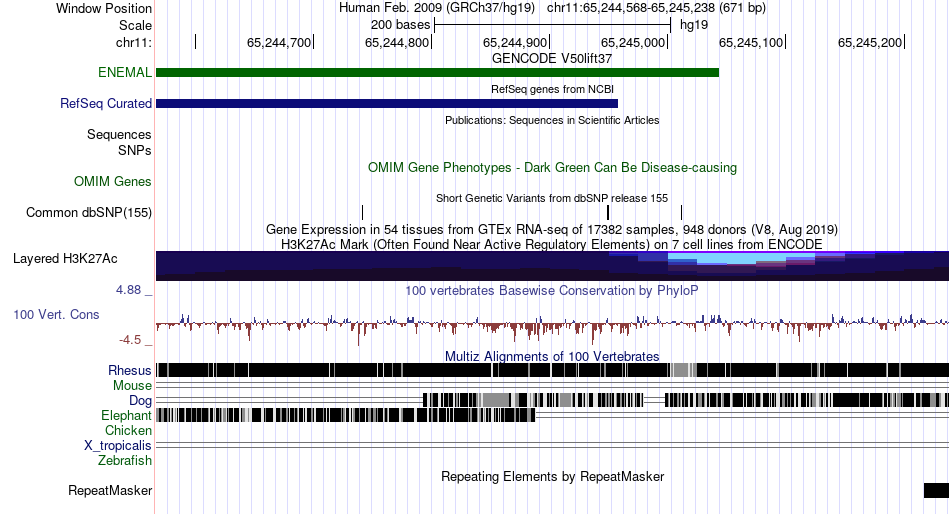
Task: Click the Sequences track label
Action: click(119, 135)
